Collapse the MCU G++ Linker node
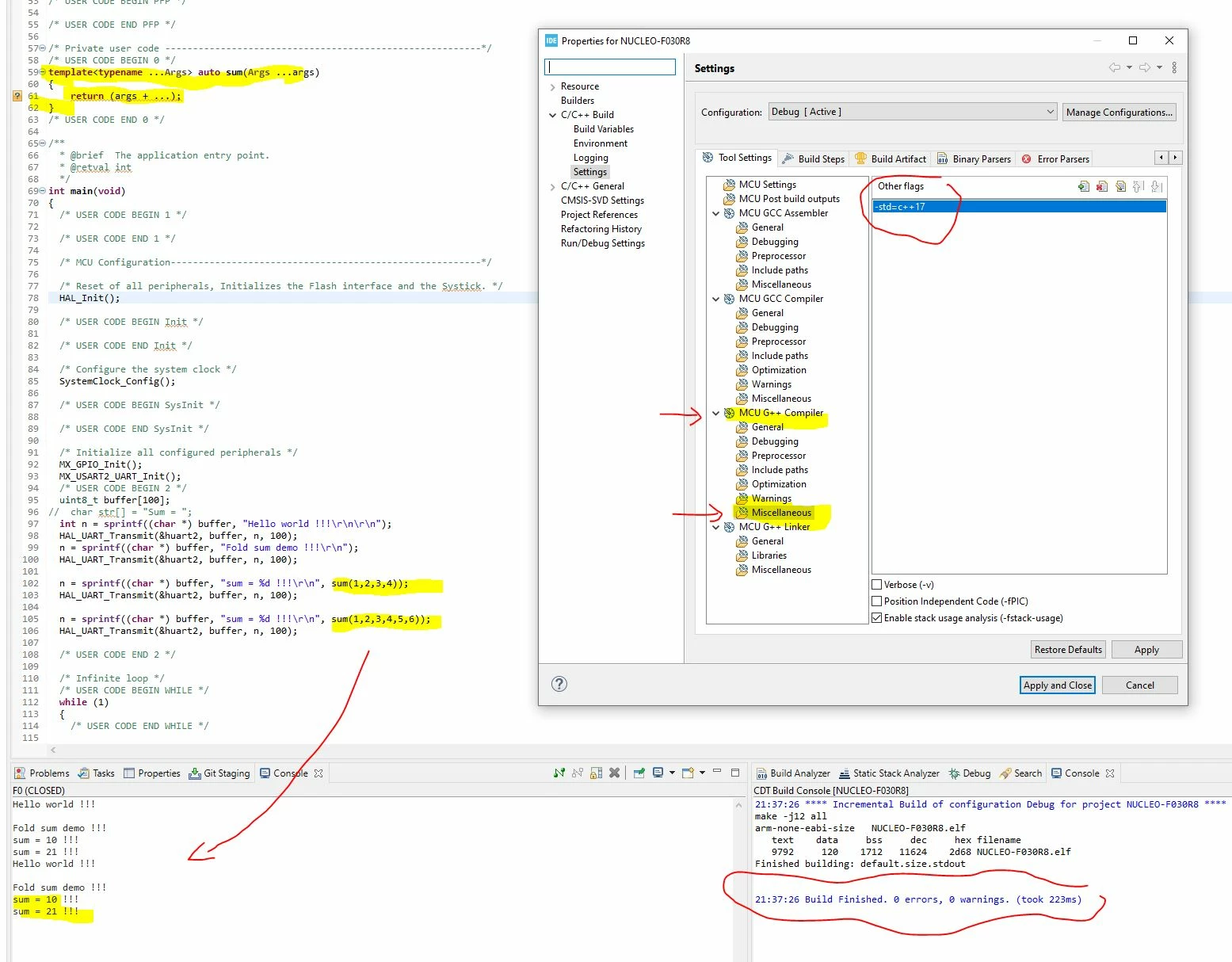This screenshot has height=962, width=1232. pos(716,527)
